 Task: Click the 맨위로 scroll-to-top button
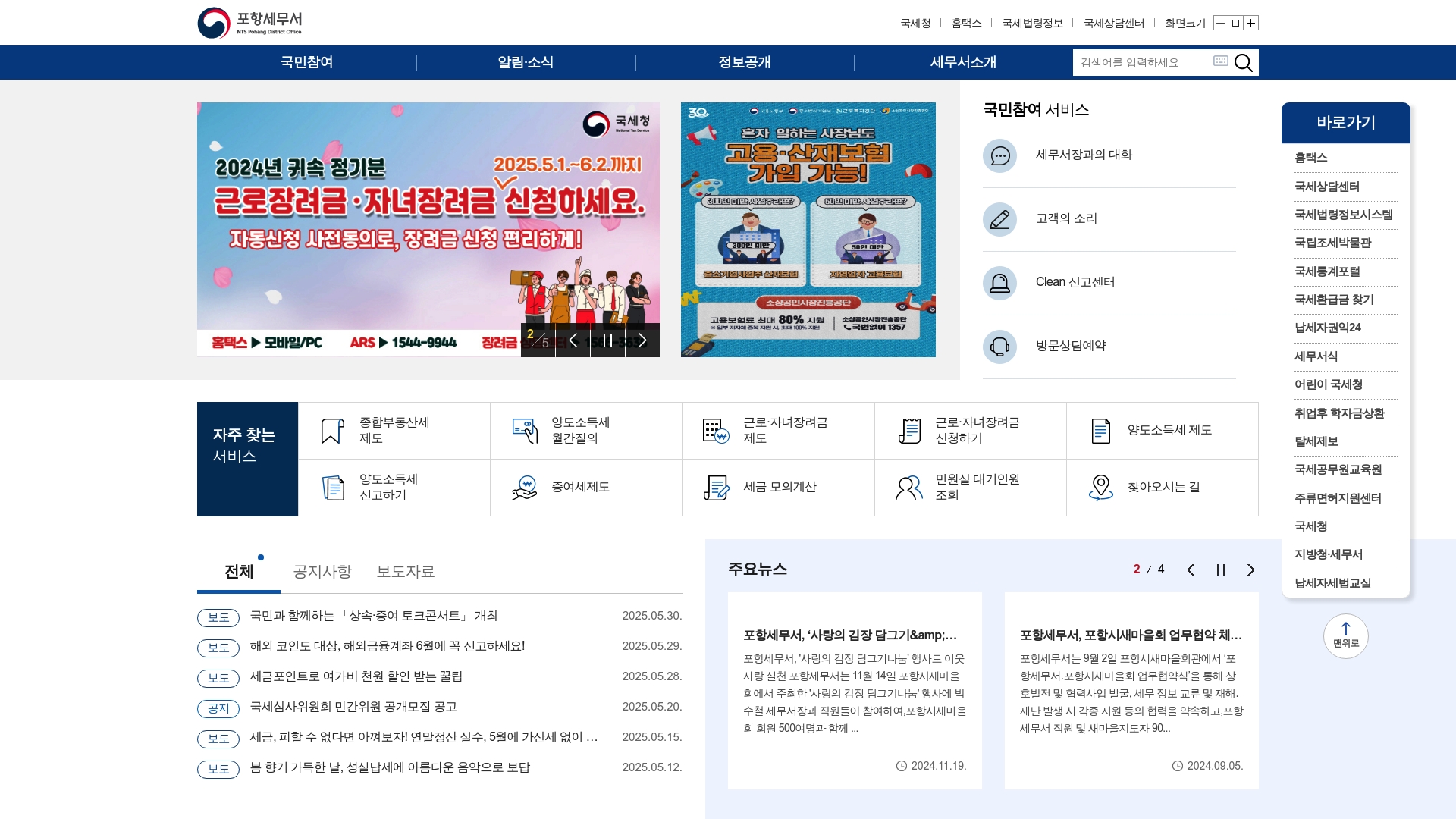coord(1346,636)
